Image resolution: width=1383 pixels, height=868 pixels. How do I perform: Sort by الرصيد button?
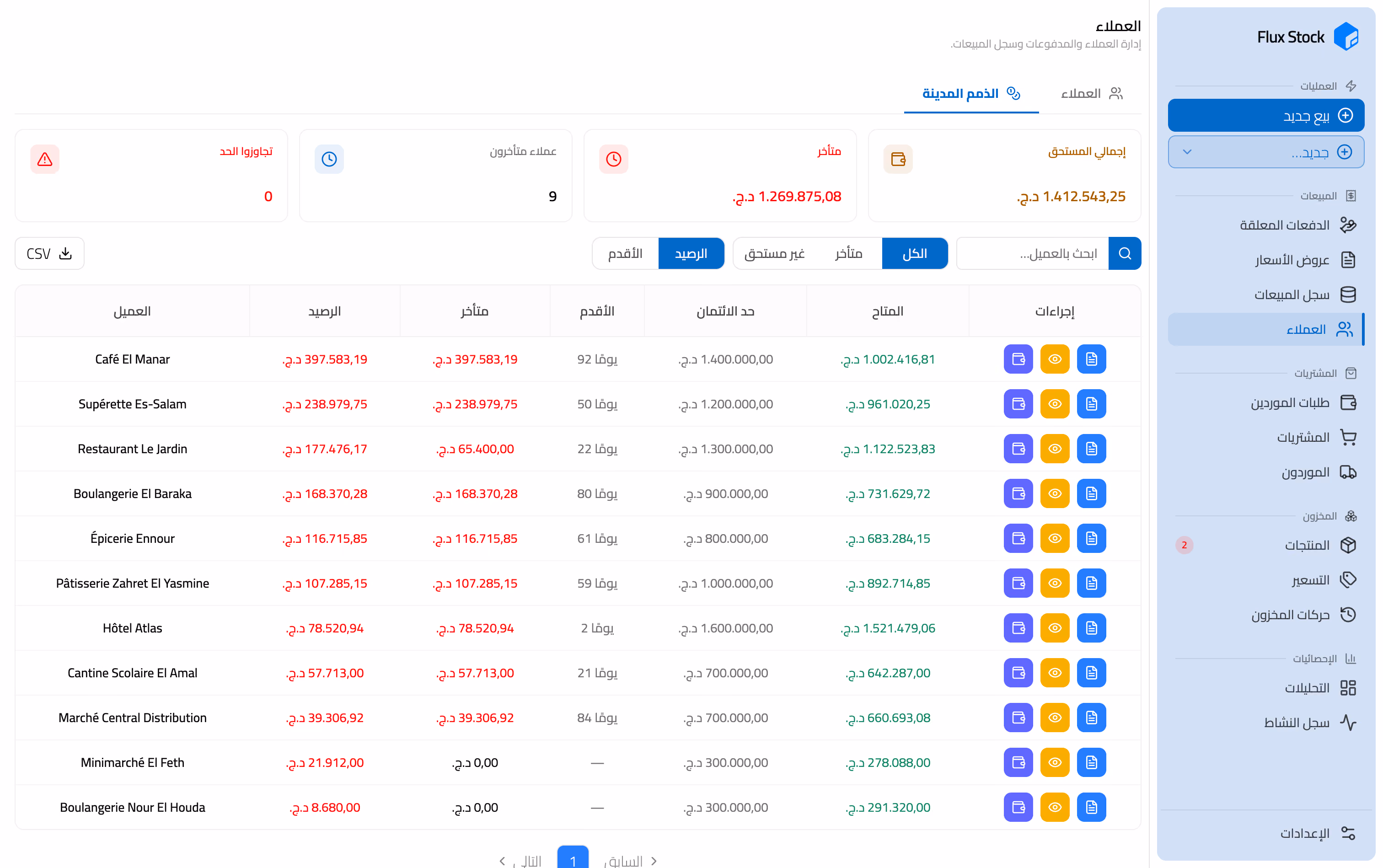(x=691, y=253)
